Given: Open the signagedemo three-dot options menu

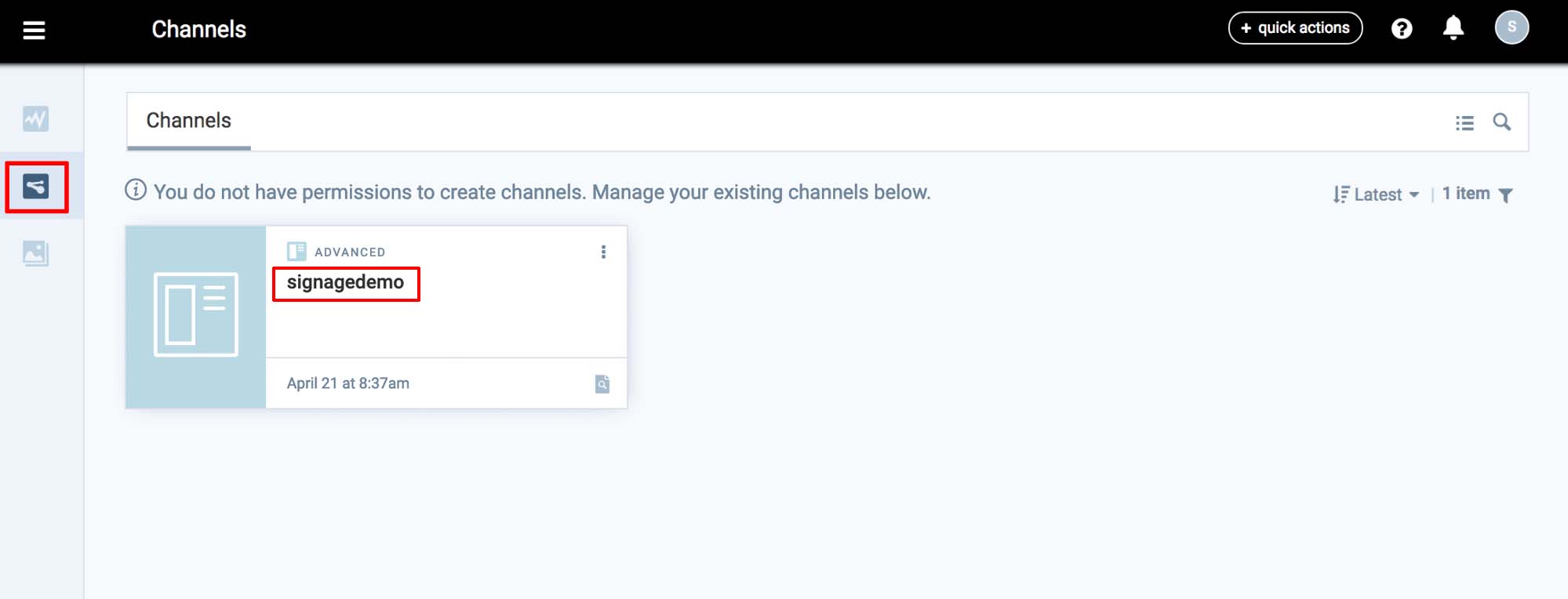Looking at the screenshot, I should pyautogui.click(x=603, y=252).
